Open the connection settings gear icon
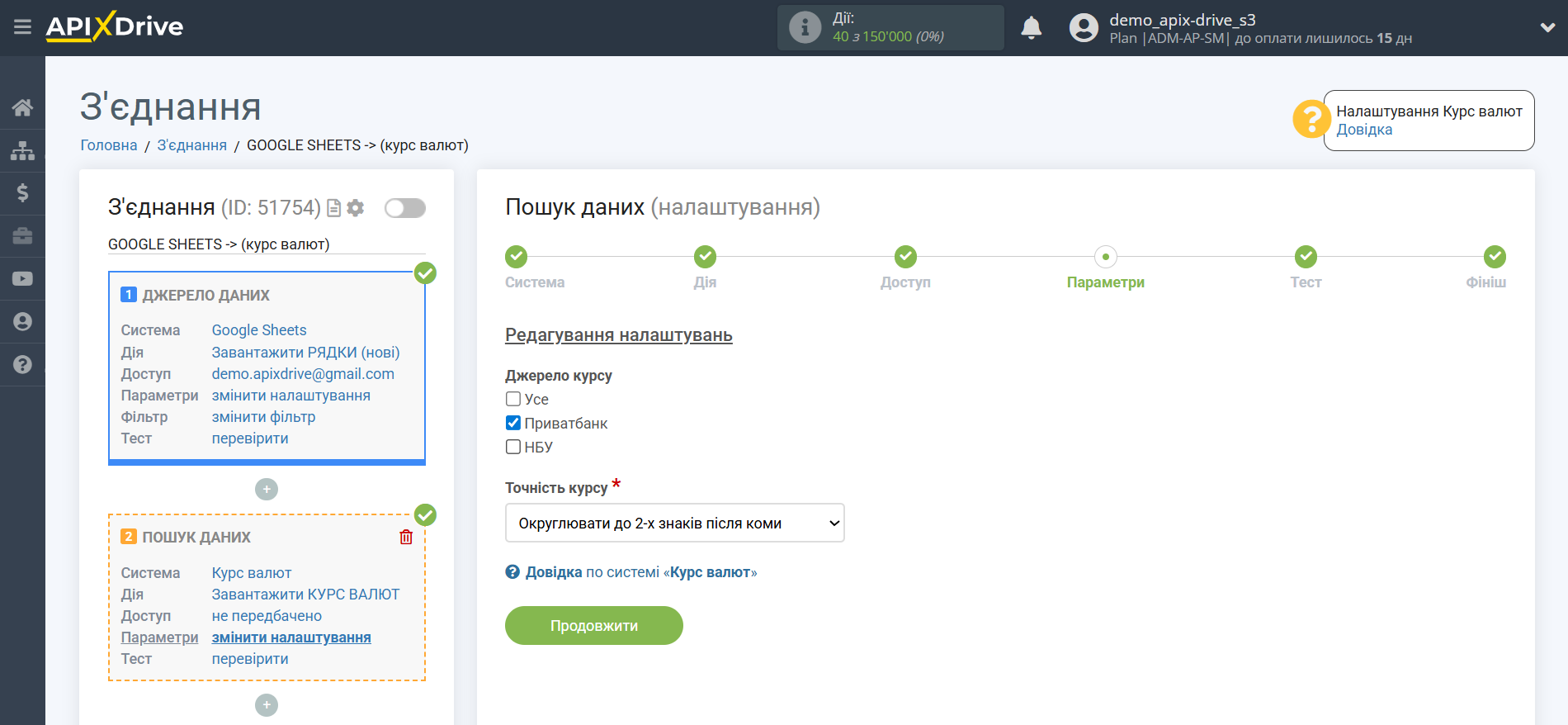Image resolution: width=1568 pixels, height=725 pixels. pos(356,208)
